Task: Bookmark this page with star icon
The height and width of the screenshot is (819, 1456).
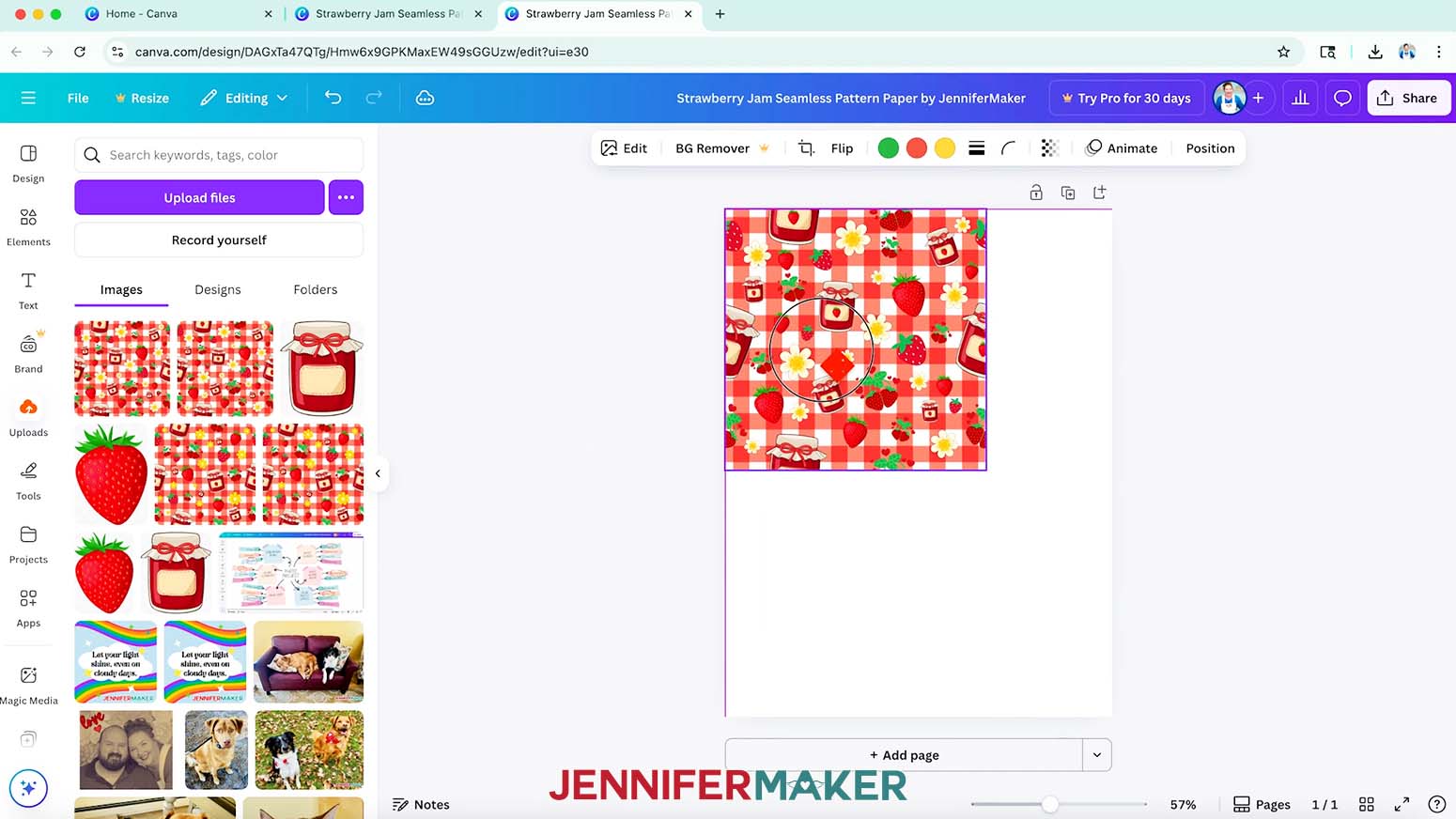Action: tap(1283, 52)
